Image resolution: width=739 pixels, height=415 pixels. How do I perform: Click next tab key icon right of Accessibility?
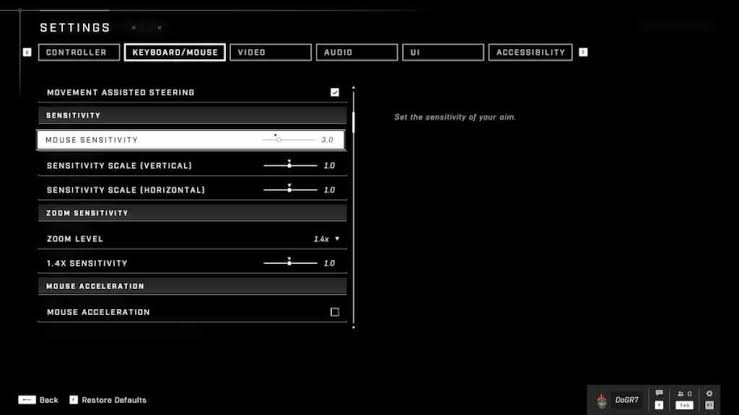tap(583, 52)
